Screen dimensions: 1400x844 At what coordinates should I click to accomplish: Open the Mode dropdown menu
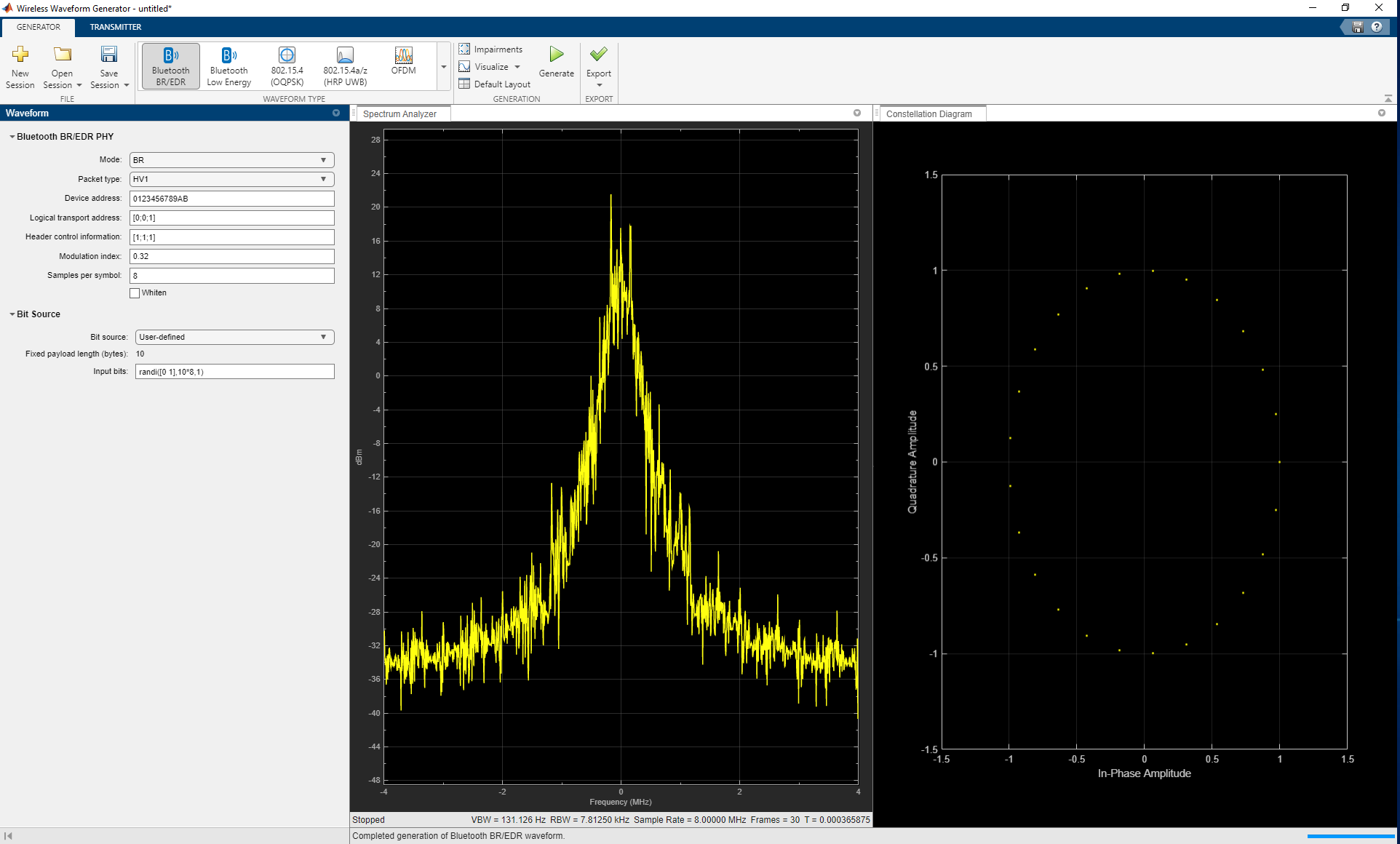(230, 159)
